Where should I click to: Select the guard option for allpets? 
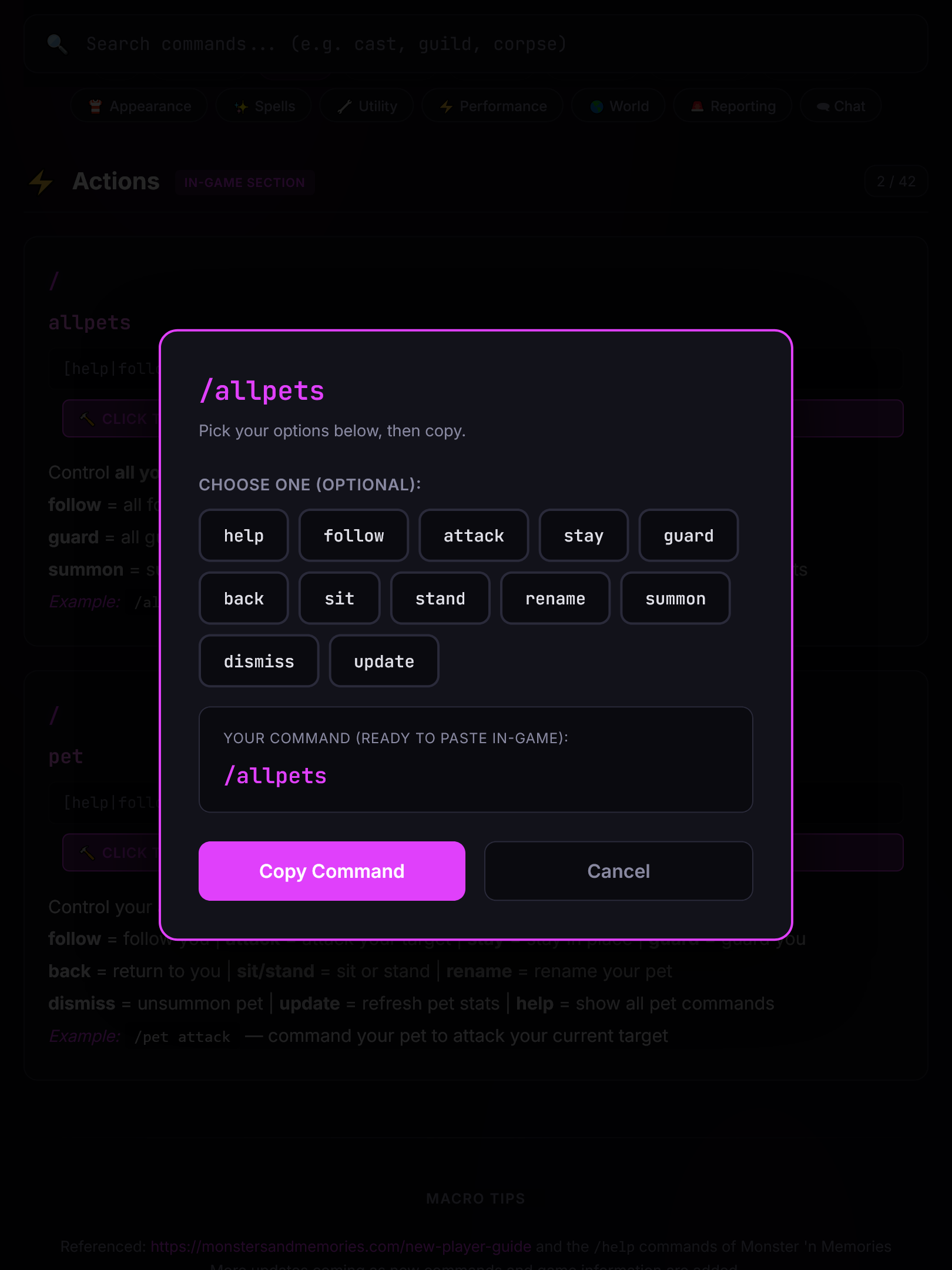[688, 535]
